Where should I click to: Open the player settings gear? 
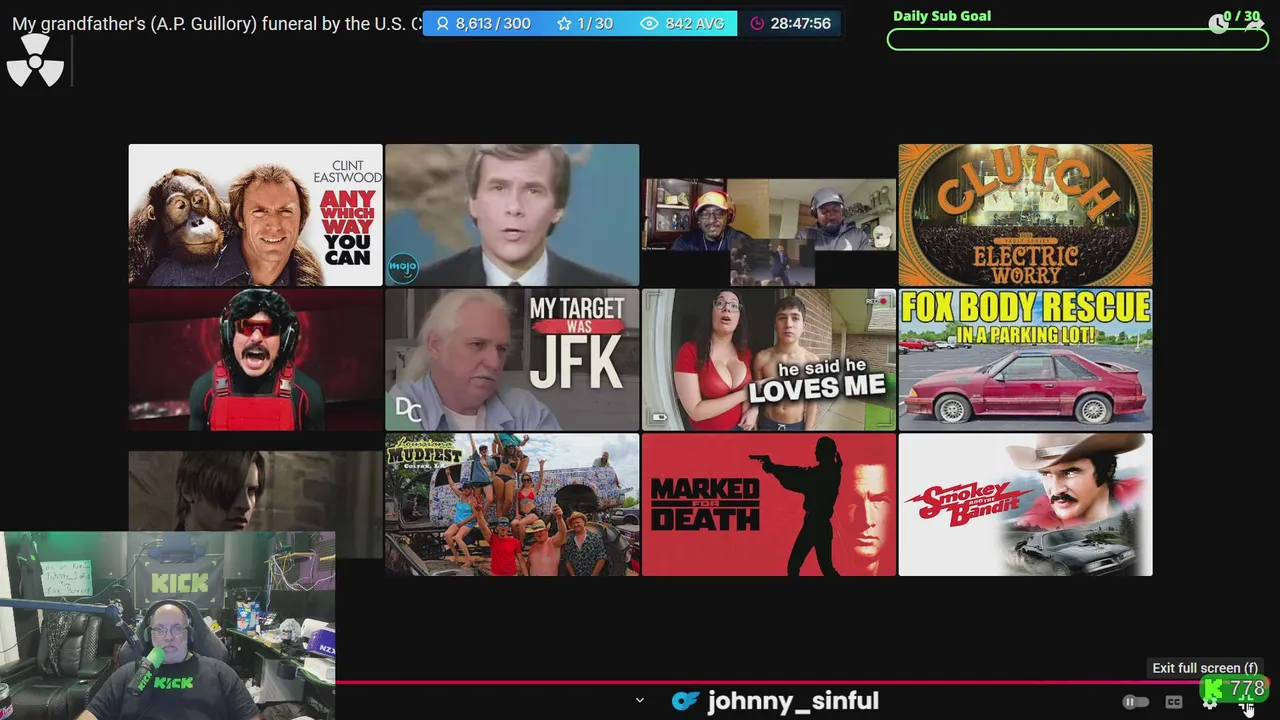point(1209,703)
